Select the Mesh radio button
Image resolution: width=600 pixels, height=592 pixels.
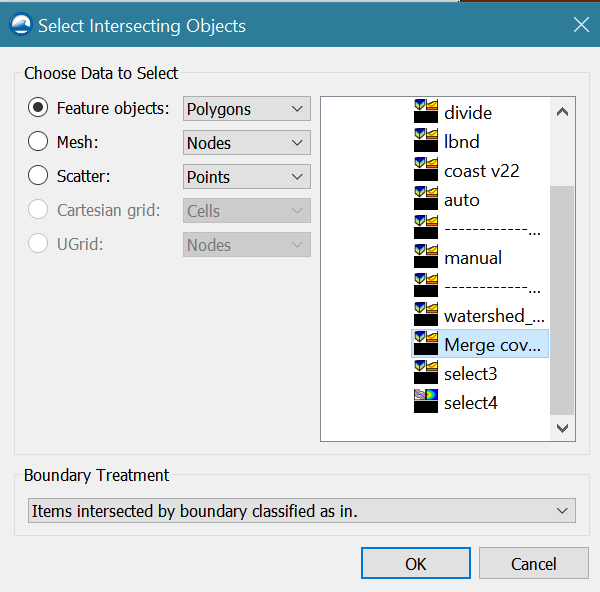pos(38,142)
